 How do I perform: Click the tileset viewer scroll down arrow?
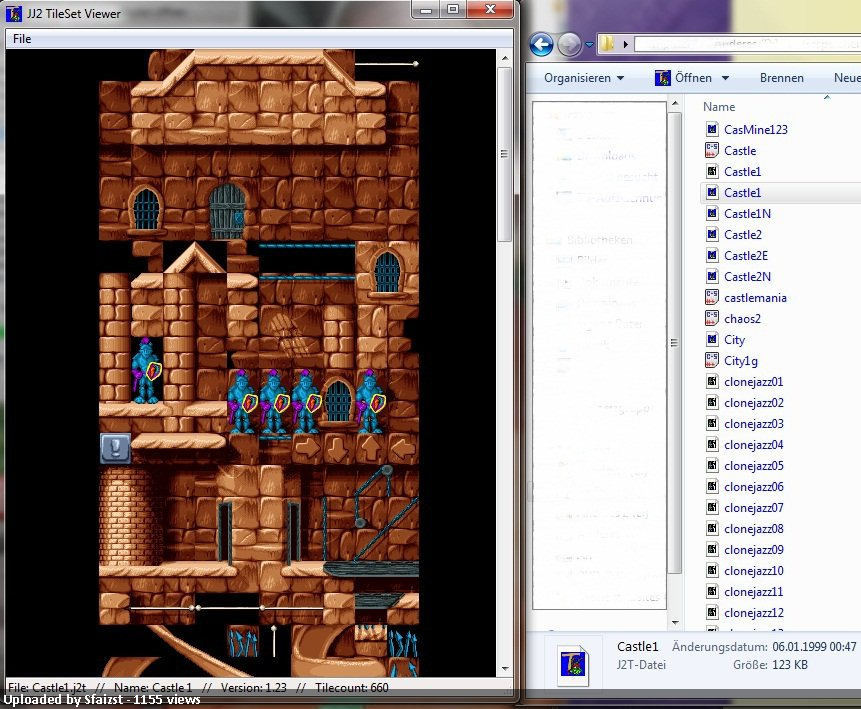click(x=505, y=668)
